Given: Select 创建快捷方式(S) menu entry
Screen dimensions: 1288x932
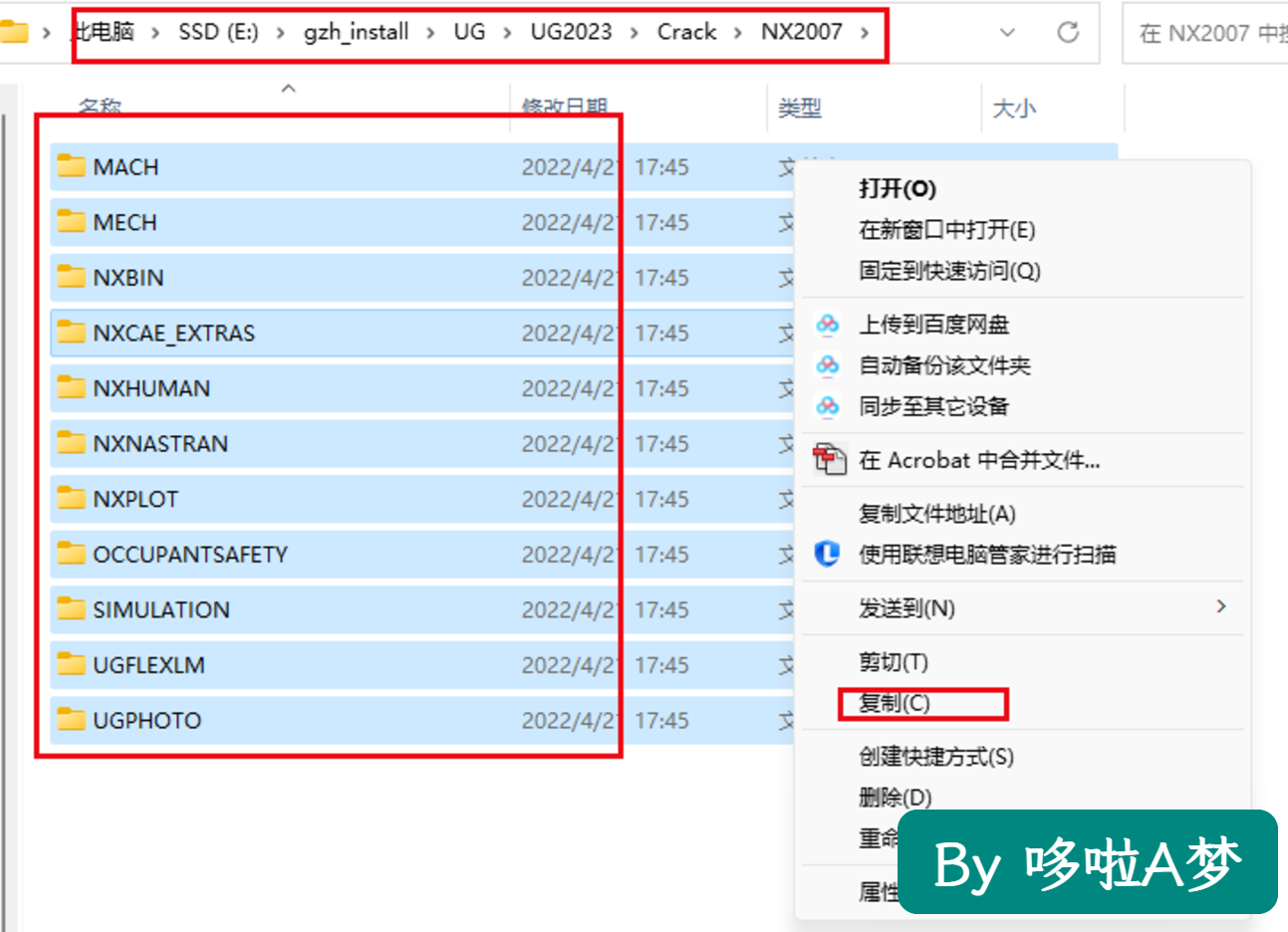Looking at the screenshot, I should coord(936,757).
